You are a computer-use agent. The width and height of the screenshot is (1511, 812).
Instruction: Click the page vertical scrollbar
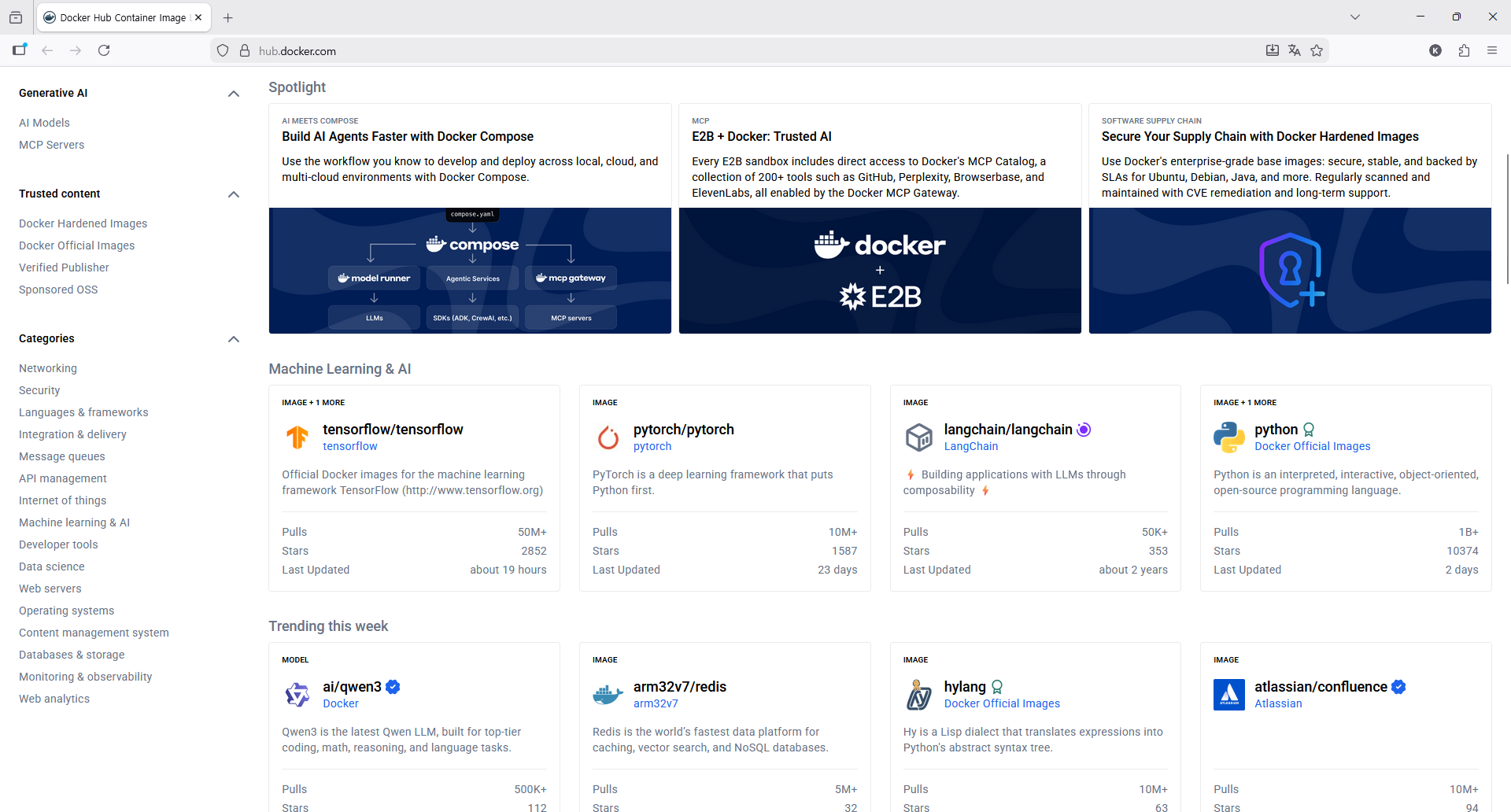[x=1507, y=220]
